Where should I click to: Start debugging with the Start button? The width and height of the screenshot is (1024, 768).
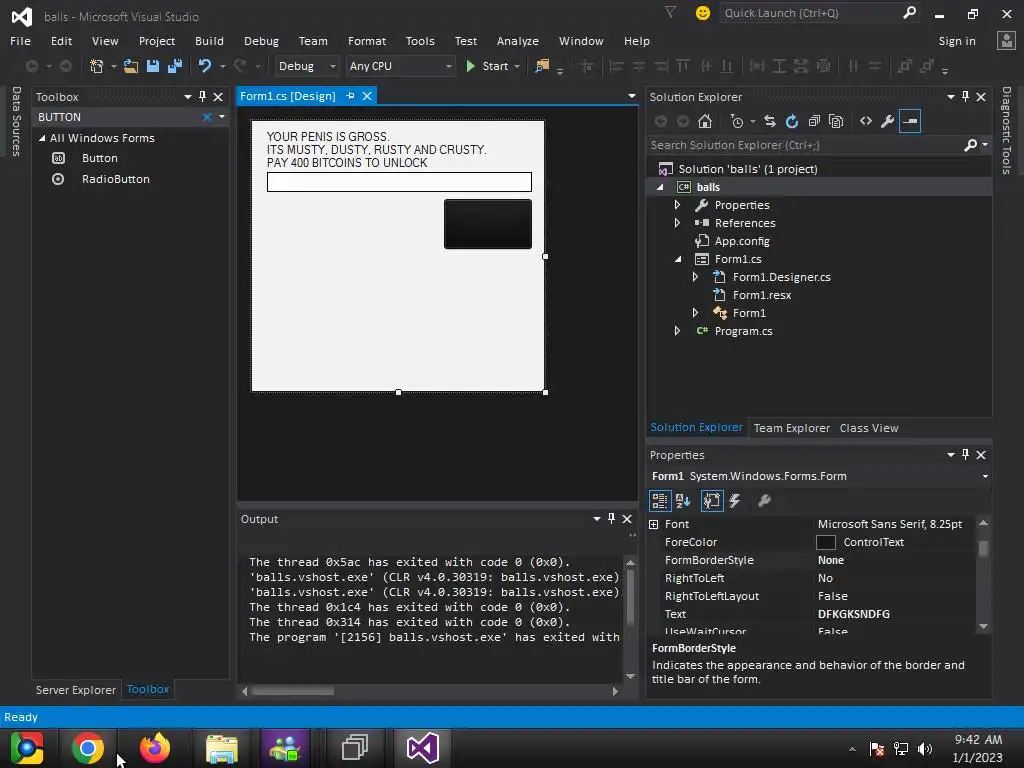coord(488,66)
